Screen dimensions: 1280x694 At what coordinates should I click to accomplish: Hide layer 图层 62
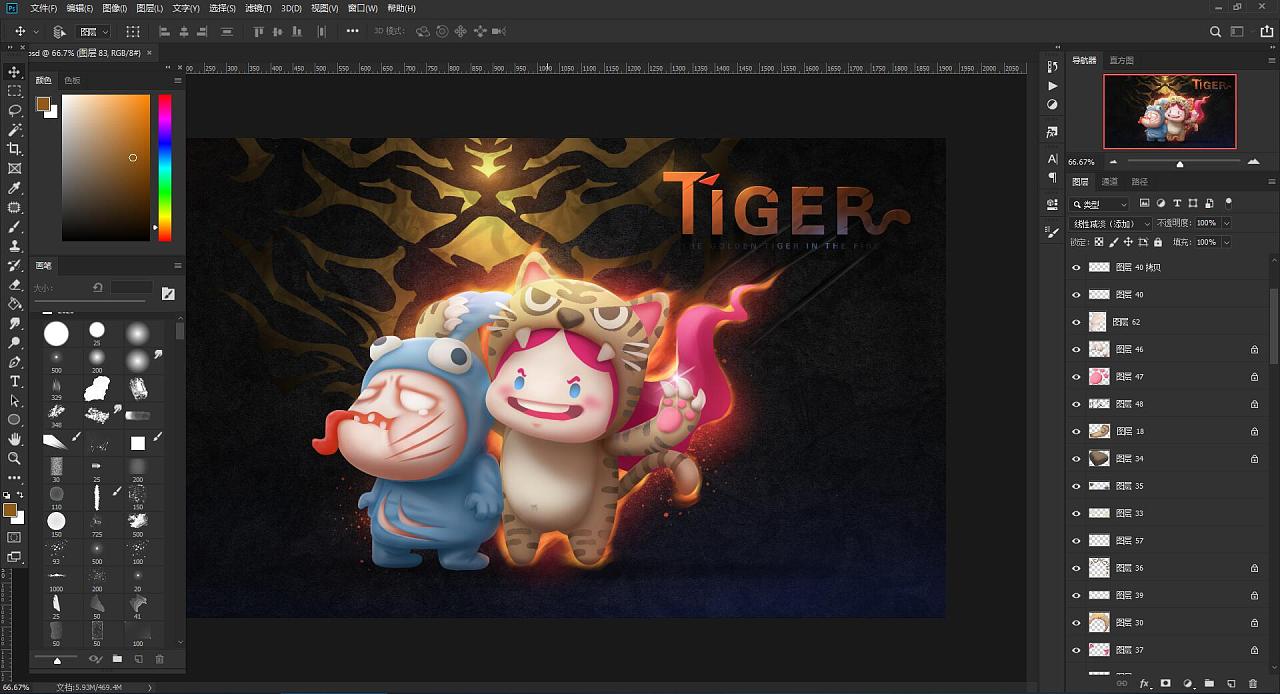pyautogui.click(x=1076, y=322)
